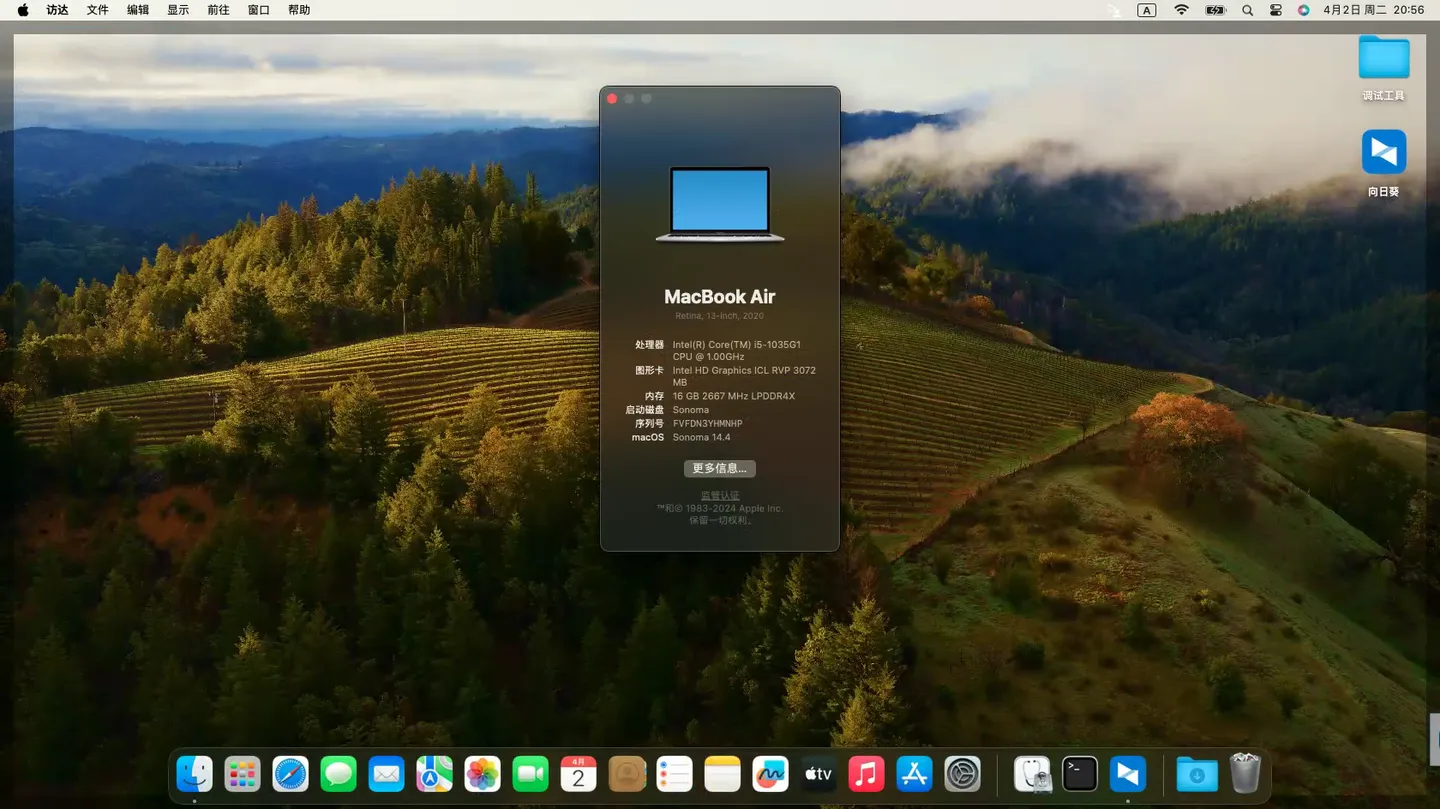Image resolution: width=1440 pixels, height=809 pixels.
Task: Open the 前往 menu
Action: point(218,10)
